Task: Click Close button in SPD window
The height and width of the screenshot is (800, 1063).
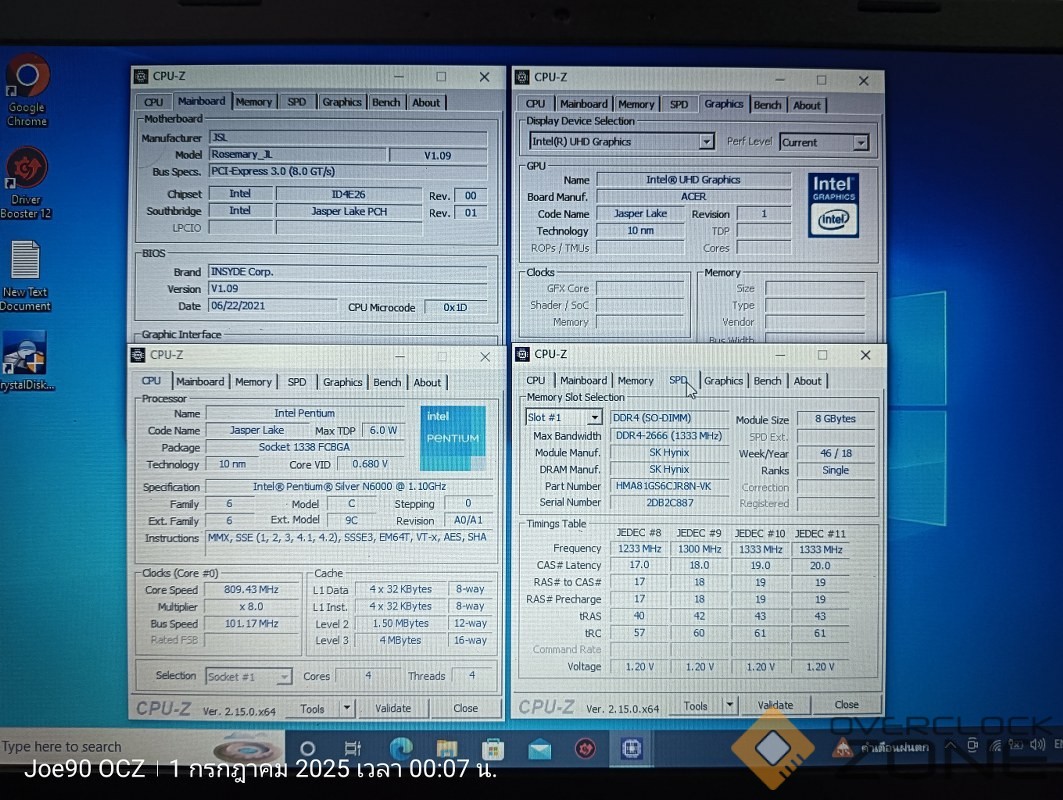Action: point(846,704)
